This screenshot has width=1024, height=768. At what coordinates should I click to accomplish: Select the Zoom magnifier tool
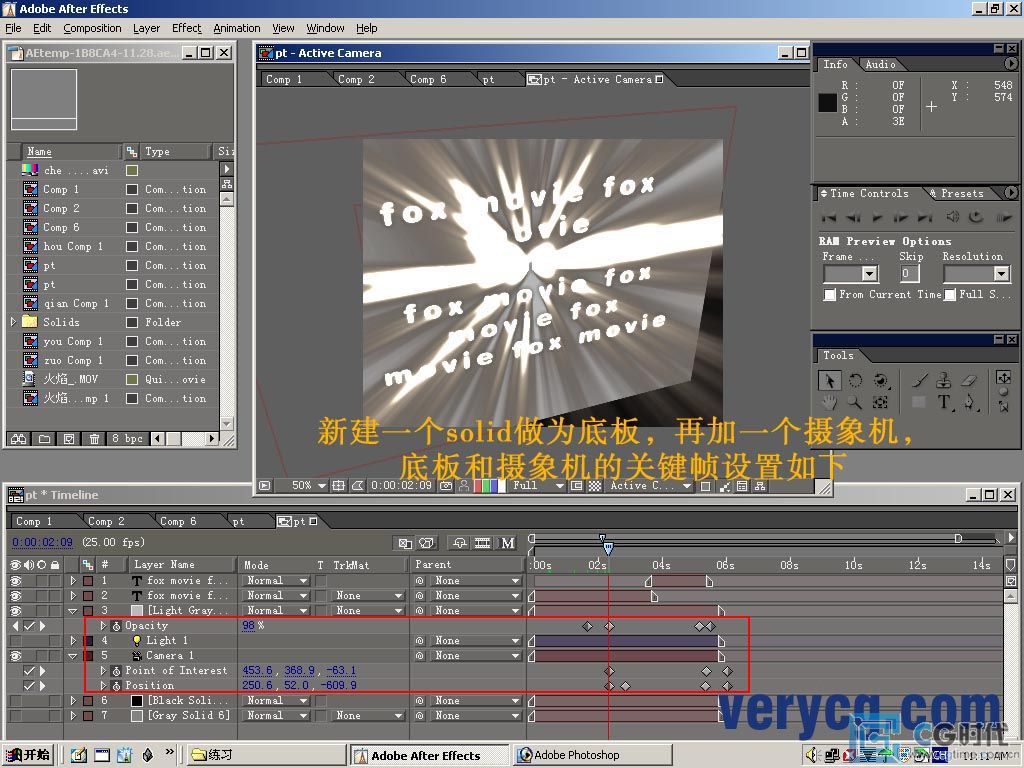[854, 402]
